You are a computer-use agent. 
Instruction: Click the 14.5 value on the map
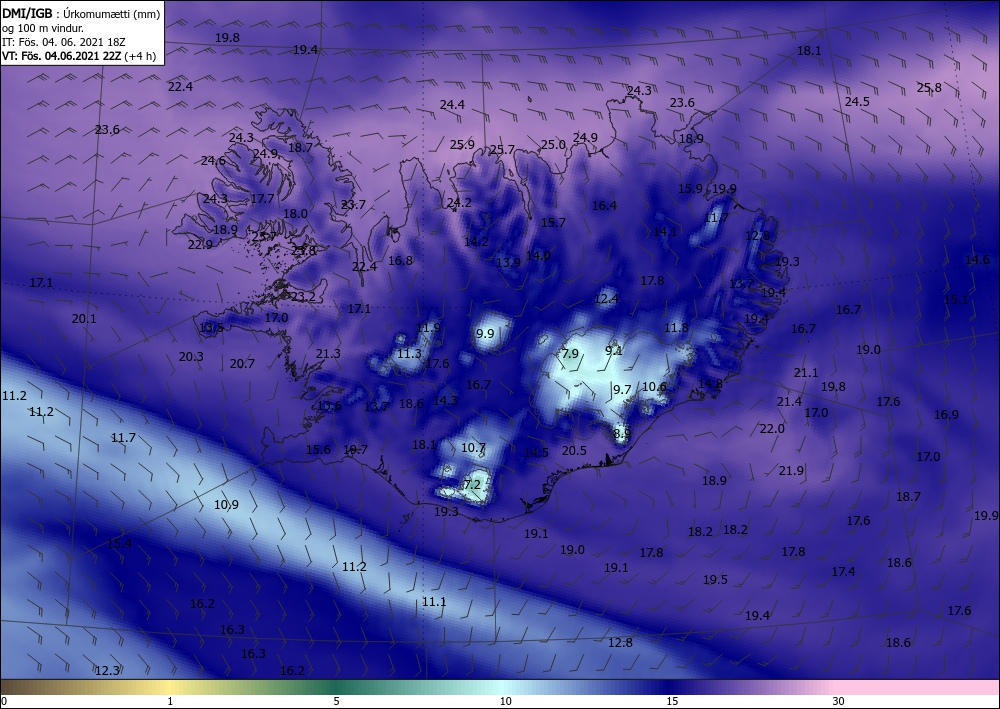(536, 452)
